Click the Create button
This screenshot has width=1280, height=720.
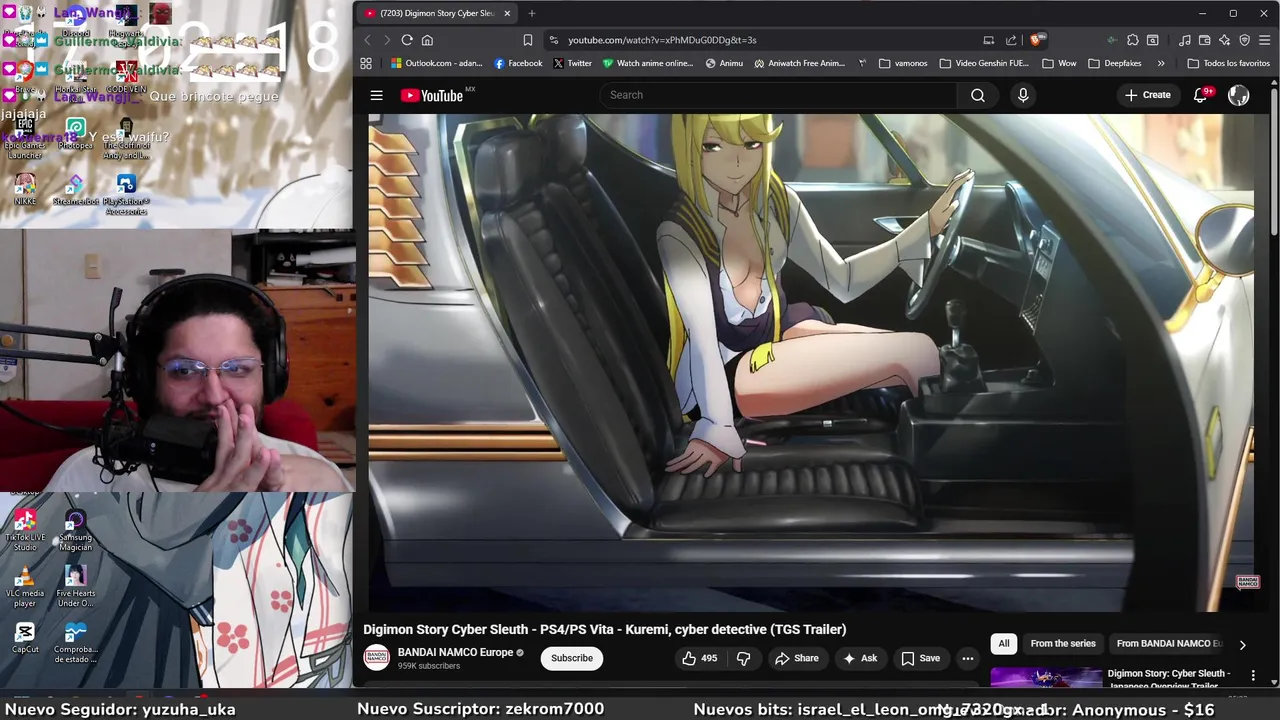1147,95
